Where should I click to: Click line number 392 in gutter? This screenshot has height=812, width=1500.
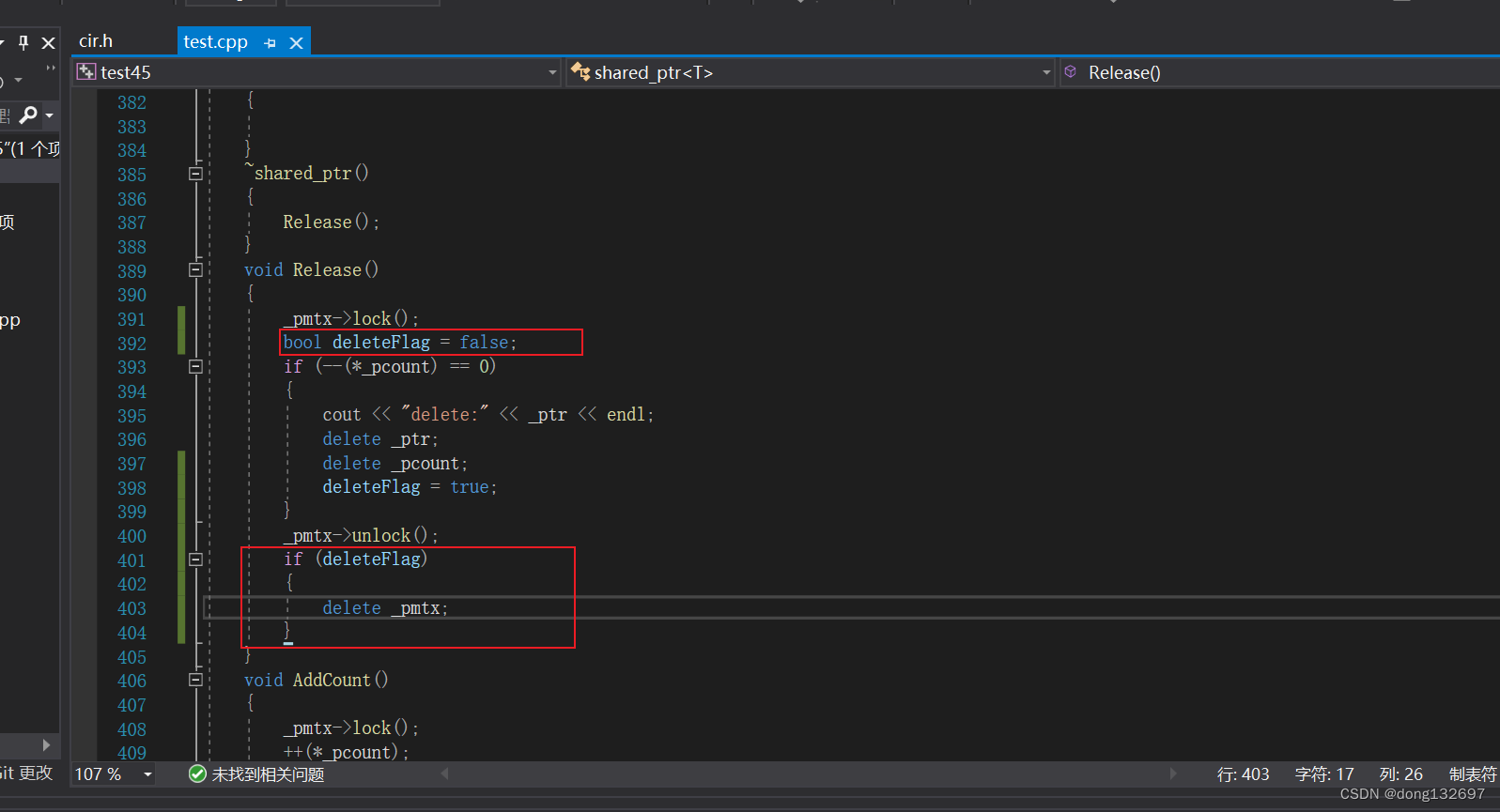[131, 344]
